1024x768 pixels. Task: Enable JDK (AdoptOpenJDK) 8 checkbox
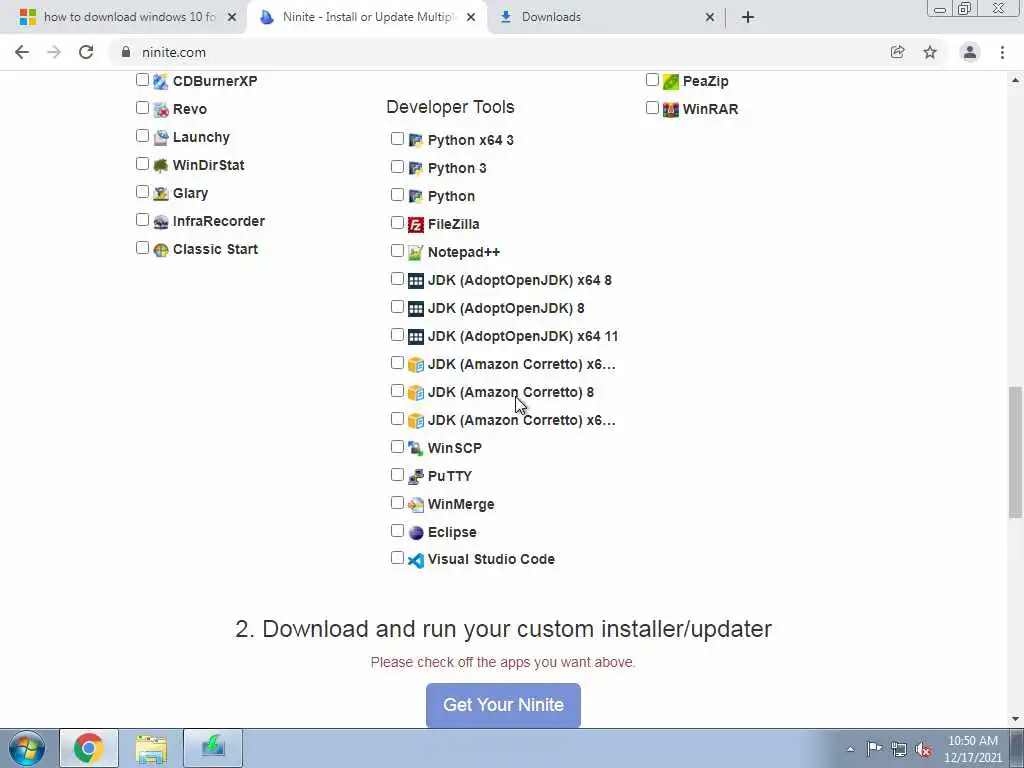coord(397,307)
